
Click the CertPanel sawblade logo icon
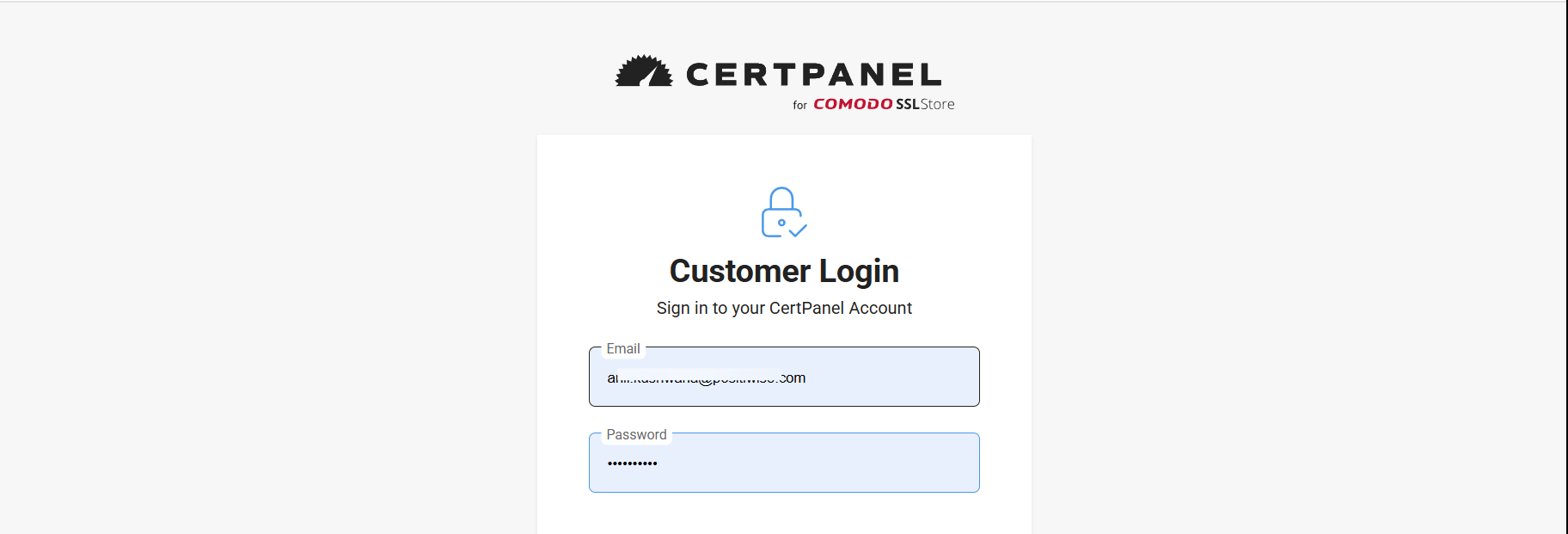[x=643, y=71]
